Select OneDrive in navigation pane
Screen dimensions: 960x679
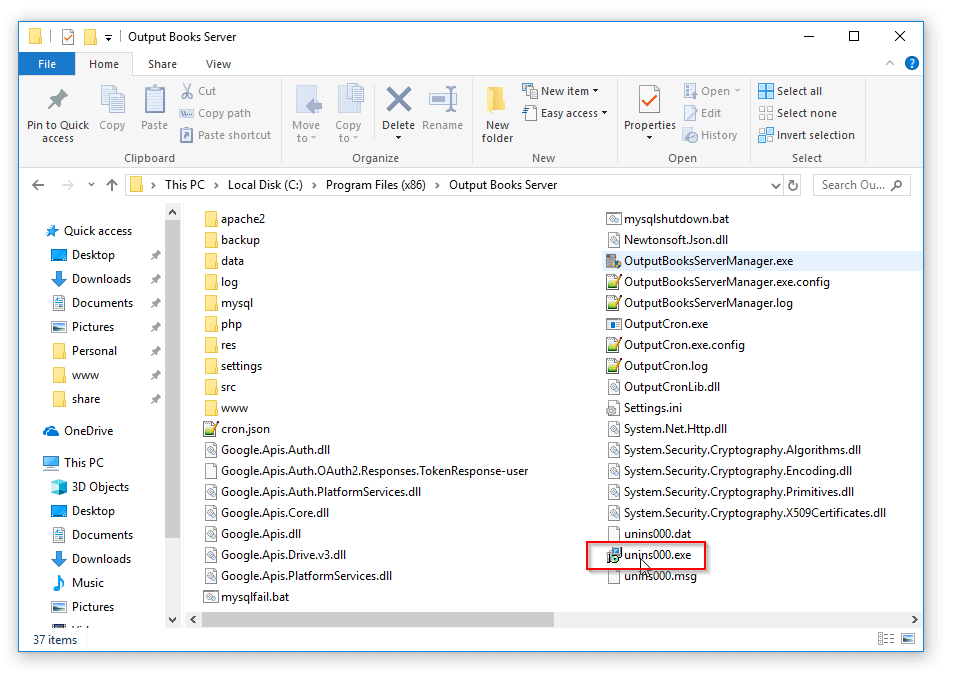(78, 431)
